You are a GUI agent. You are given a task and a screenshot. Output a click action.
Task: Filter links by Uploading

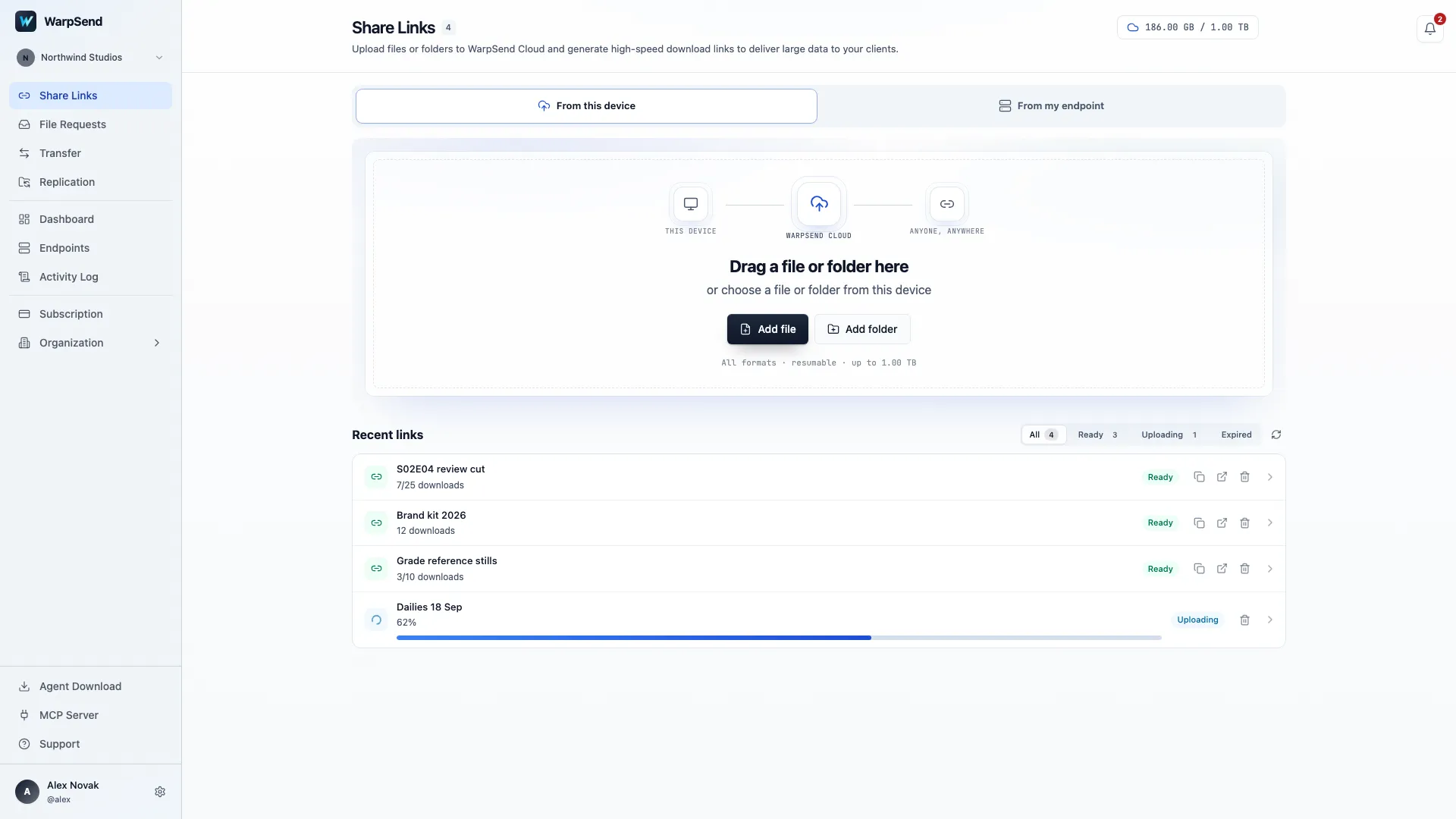click(1169, 435)
